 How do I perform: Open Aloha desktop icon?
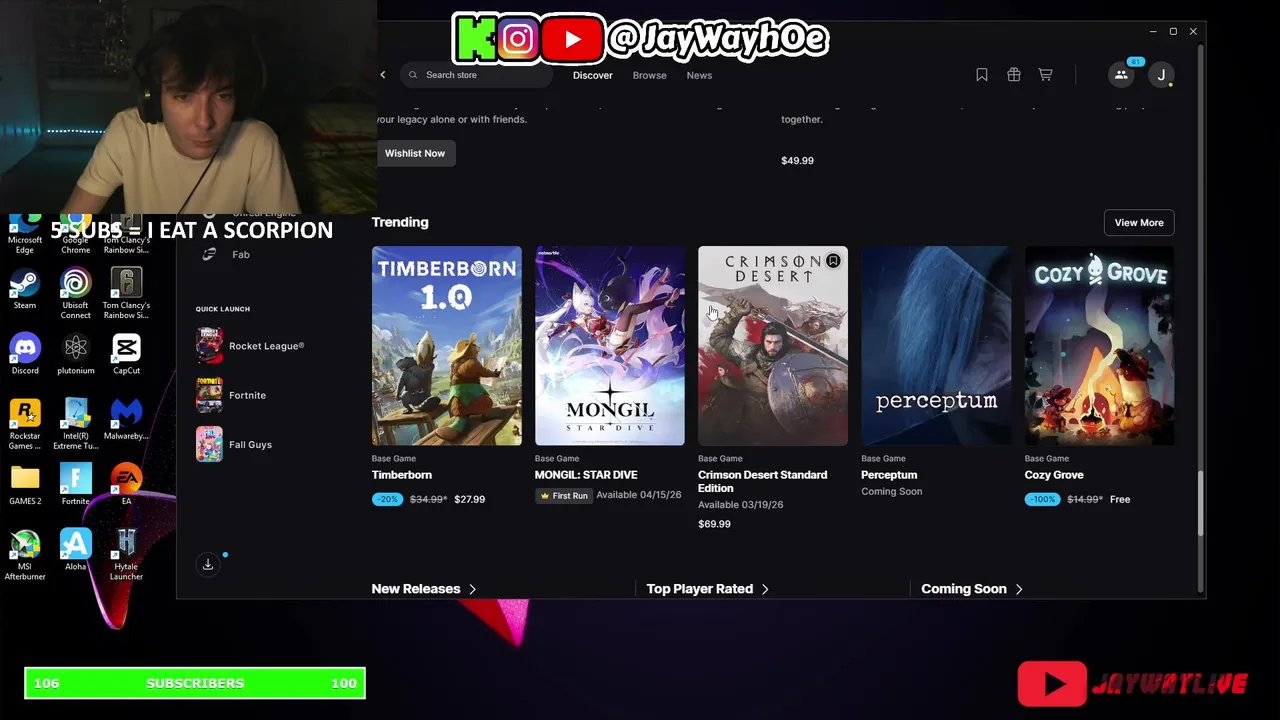[75, 550]
